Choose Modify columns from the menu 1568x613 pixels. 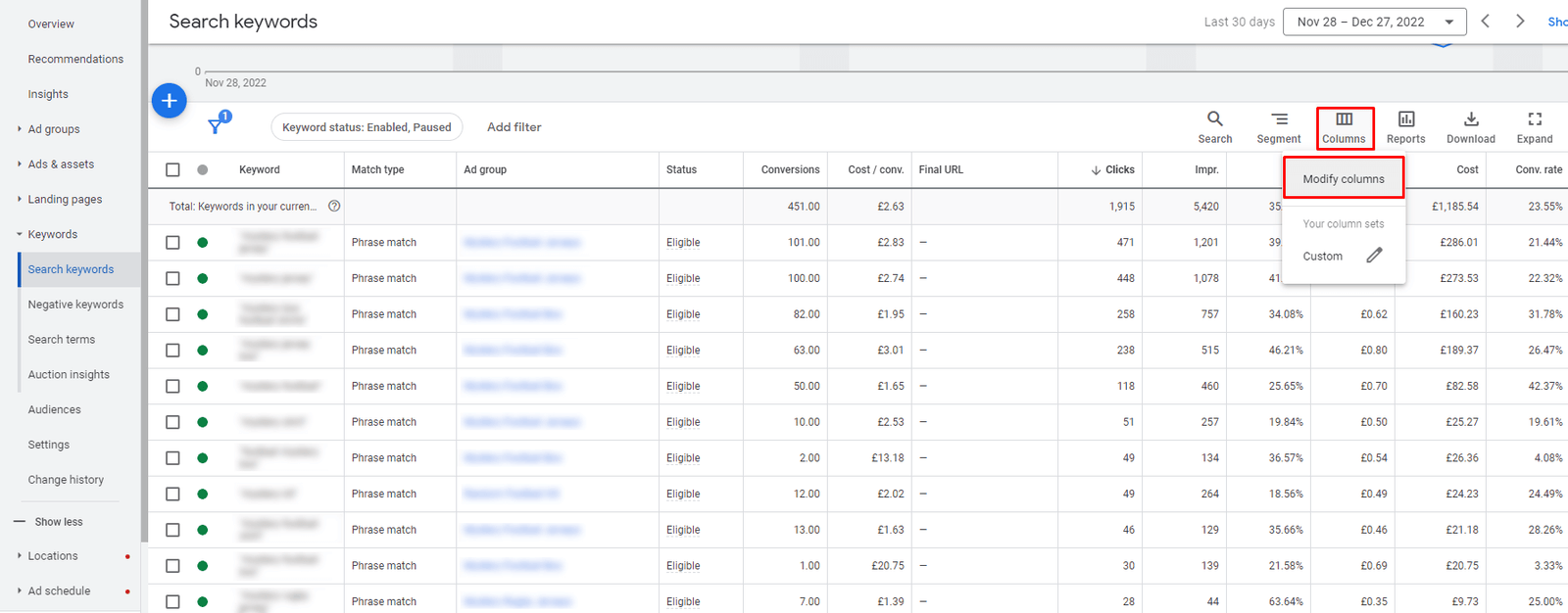[x=1344, y=179]
